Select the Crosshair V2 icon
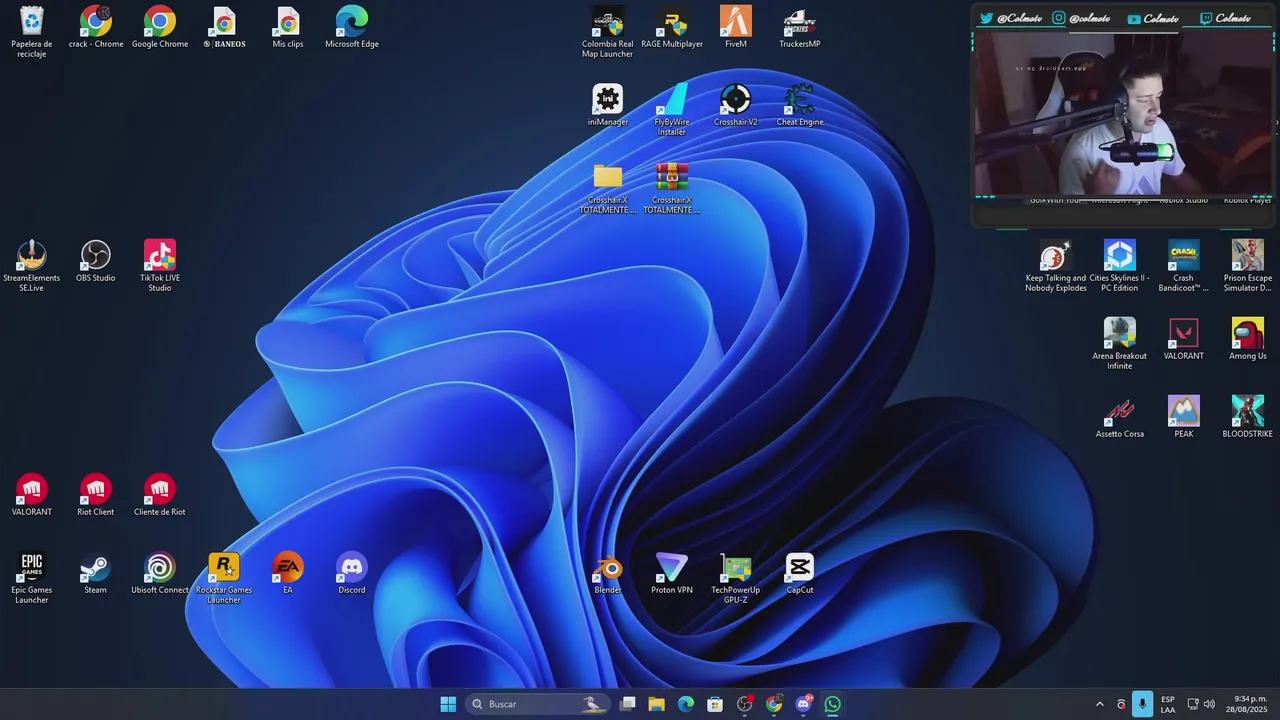 pyautogui.click(x=736, y=105)
